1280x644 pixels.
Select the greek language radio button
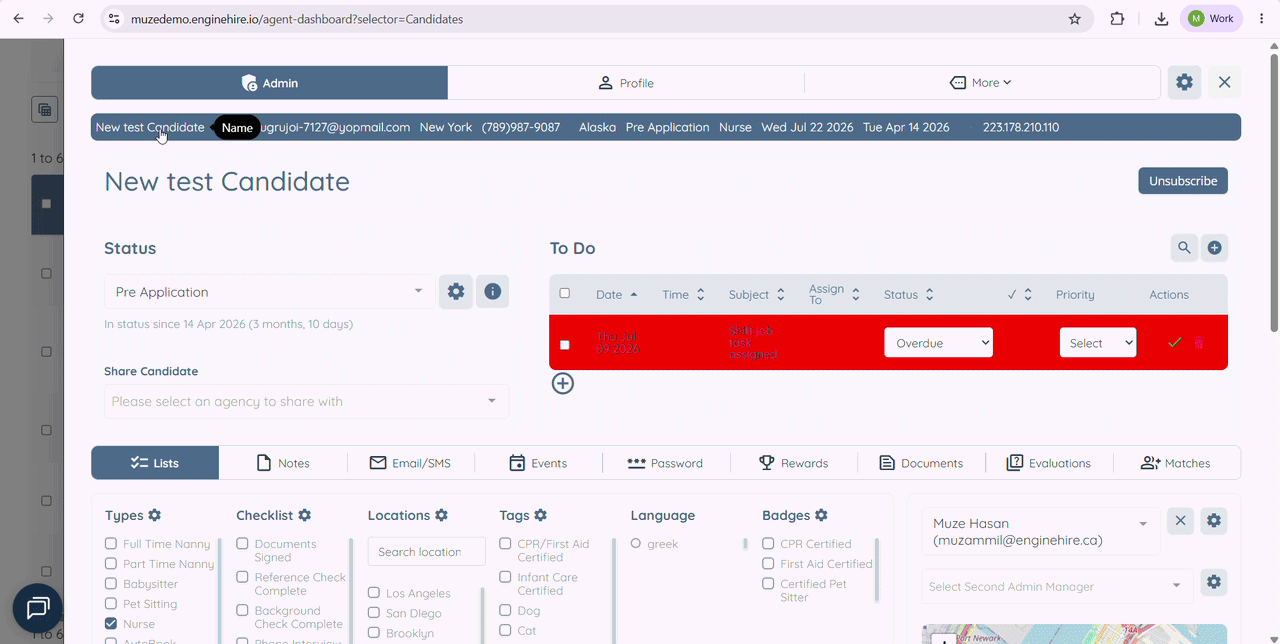point(636,544)
